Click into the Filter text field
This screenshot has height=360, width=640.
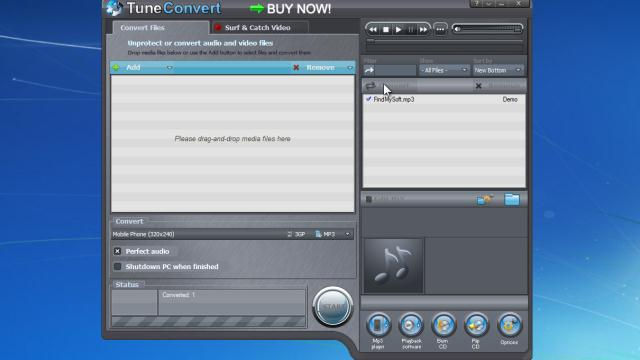pos(396,70)
